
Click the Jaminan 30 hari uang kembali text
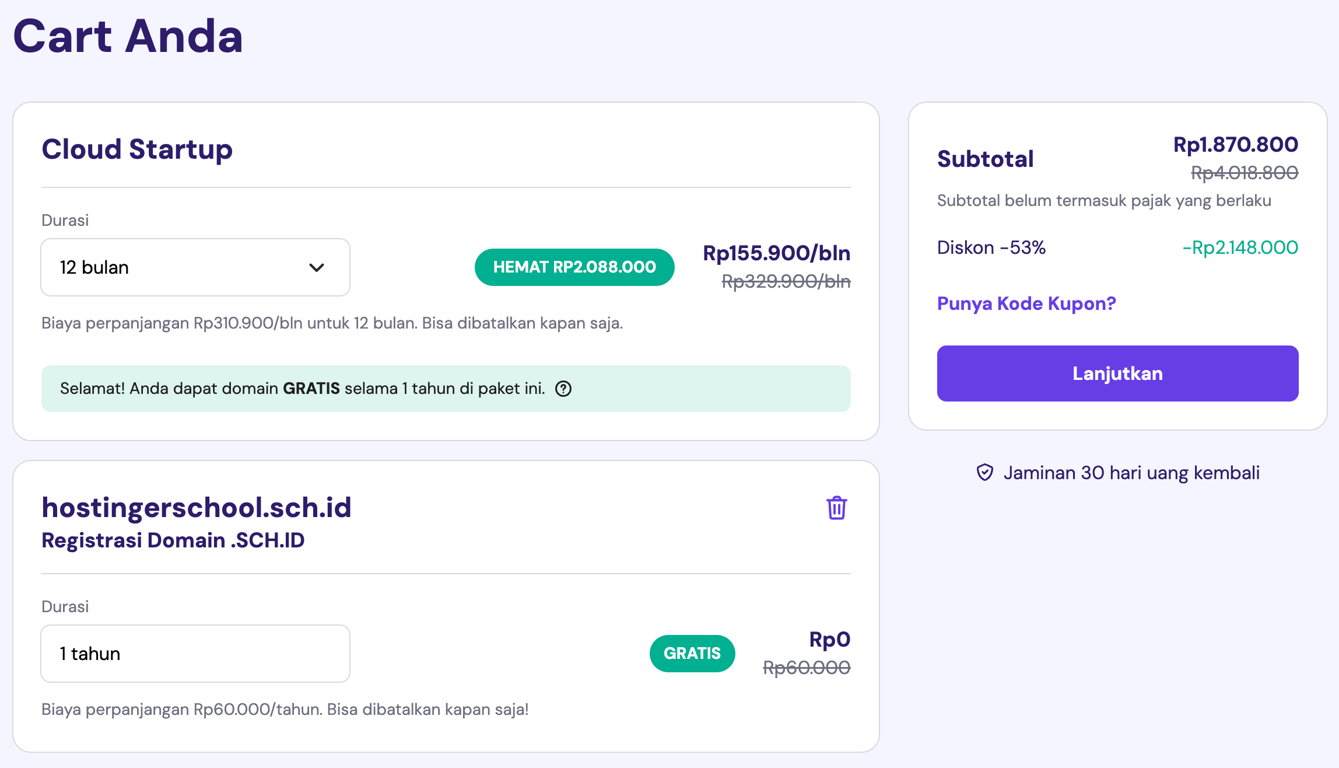tap(1131, 472)
